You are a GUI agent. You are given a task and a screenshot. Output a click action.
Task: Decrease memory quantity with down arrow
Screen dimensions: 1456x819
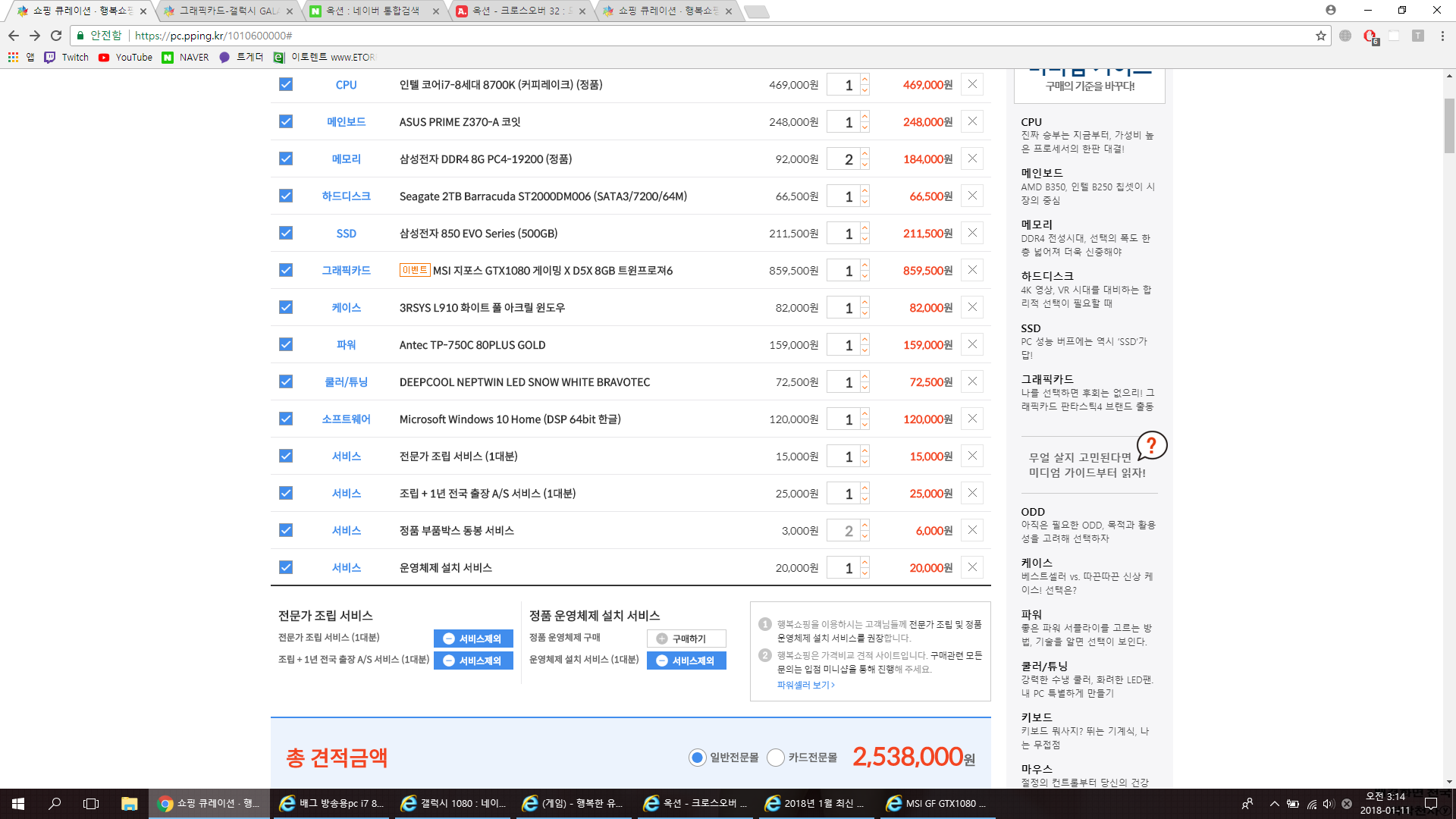tap(864, 165)
